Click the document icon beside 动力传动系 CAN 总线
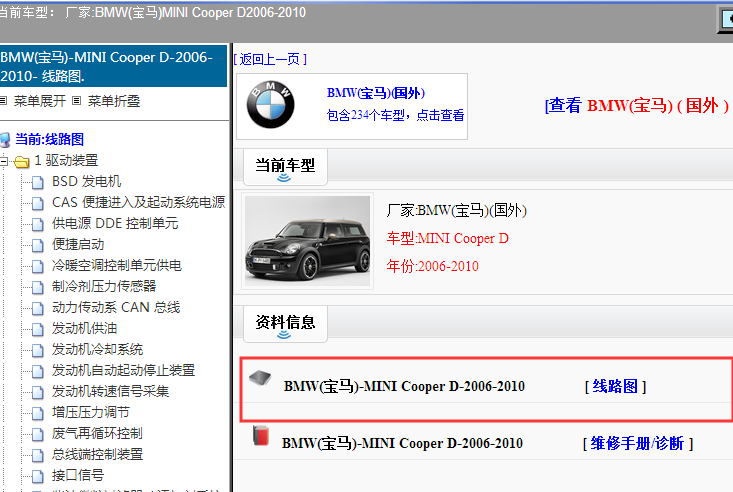 pos(37,308)
